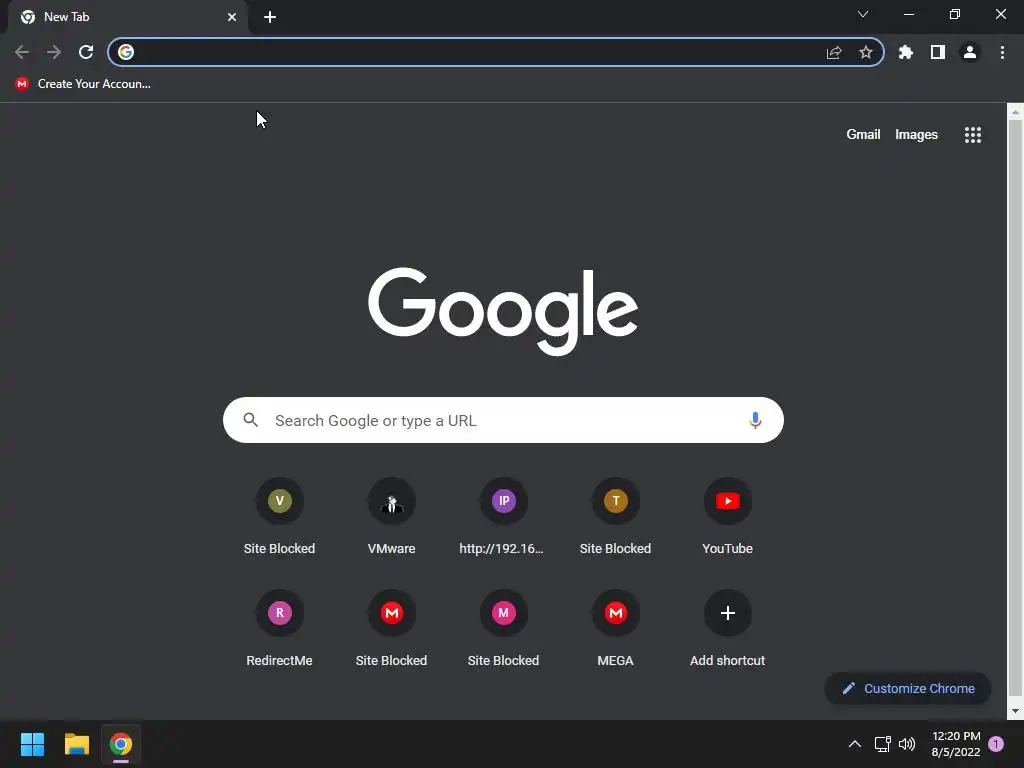The image size is (1024, 768).
Task: Open the clock and date panel
Action: coord(956,744)
